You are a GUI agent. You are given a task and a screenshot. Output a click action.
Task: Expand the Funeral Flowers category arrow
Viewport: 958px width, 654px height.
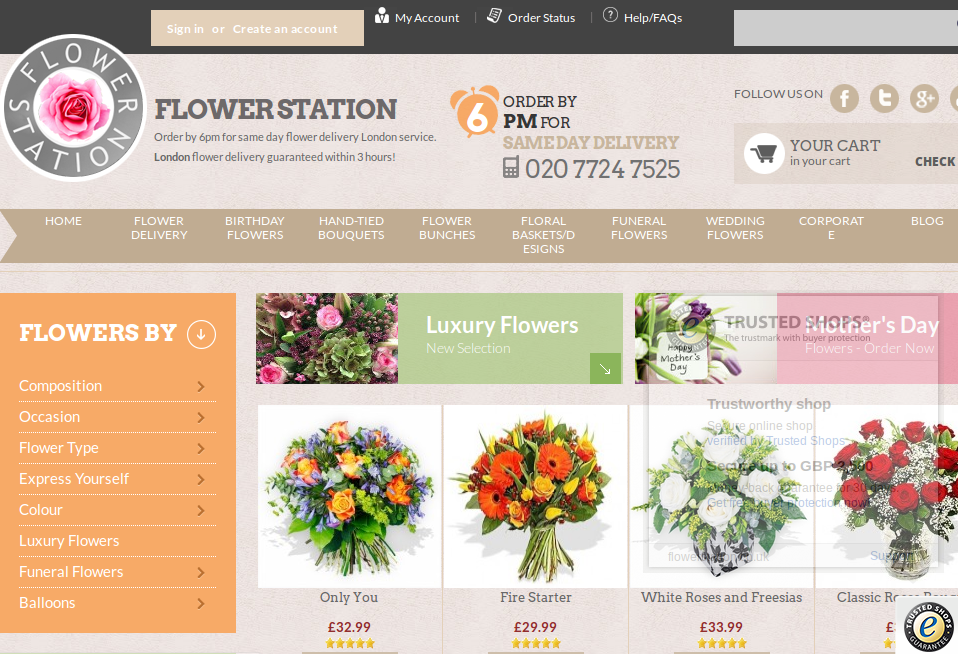click(200, 573)
